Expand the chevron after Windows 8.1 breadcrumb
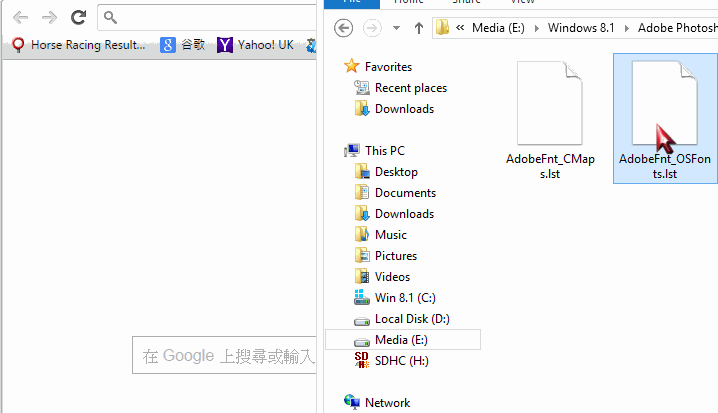 [627, 28]
